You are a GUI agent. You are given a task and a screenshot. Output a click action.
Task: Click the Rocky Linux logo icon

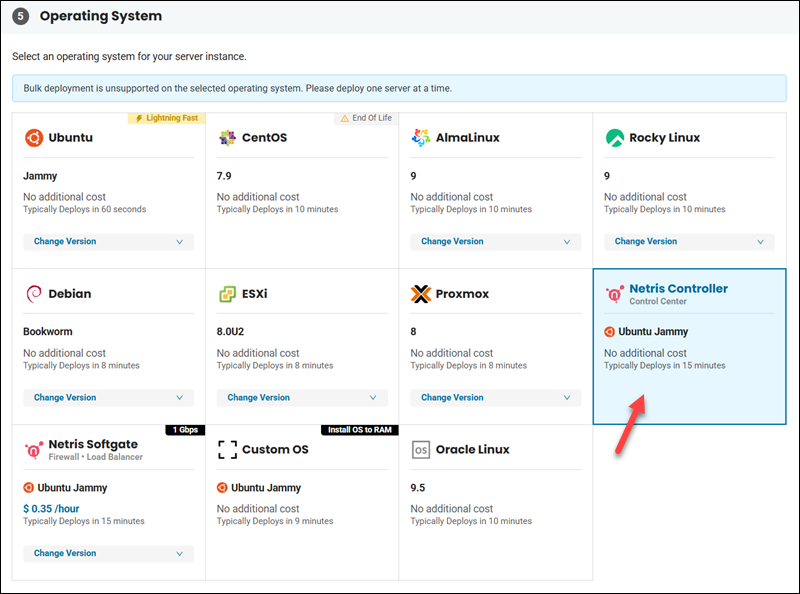coord(615,138)
